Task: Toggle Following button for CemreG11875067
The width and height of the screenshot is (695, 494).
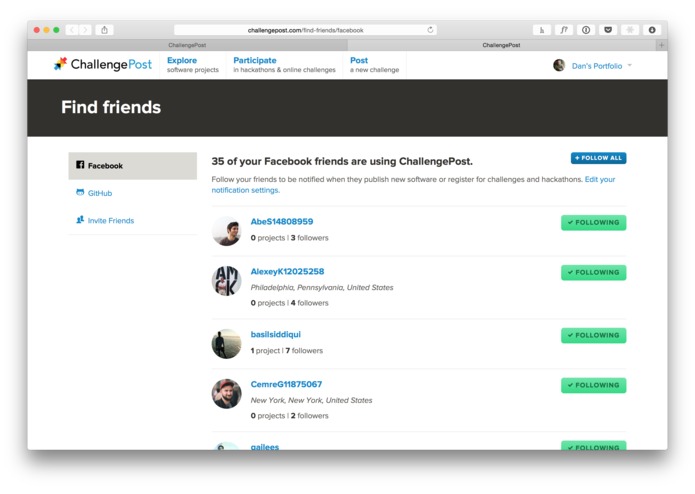Action: (593, 385)
